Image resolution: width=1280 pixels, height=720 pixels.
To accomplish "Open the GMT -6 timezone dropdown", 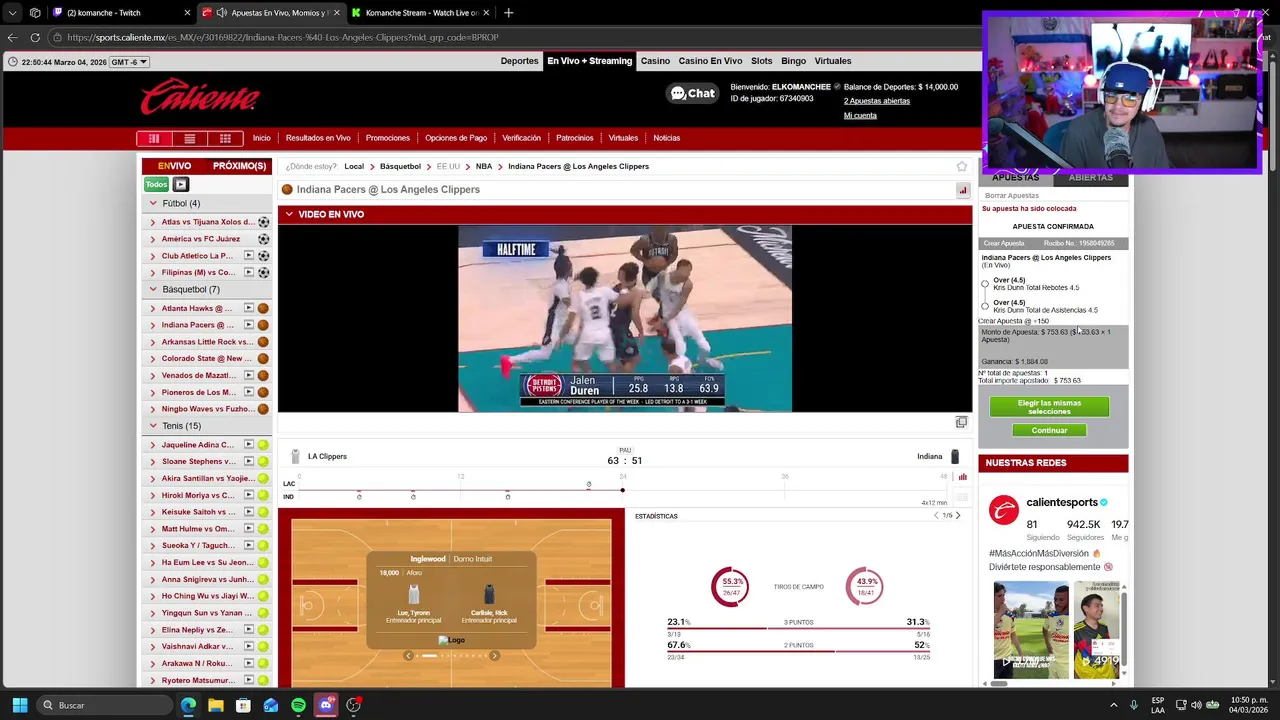I will click(129, 62).
